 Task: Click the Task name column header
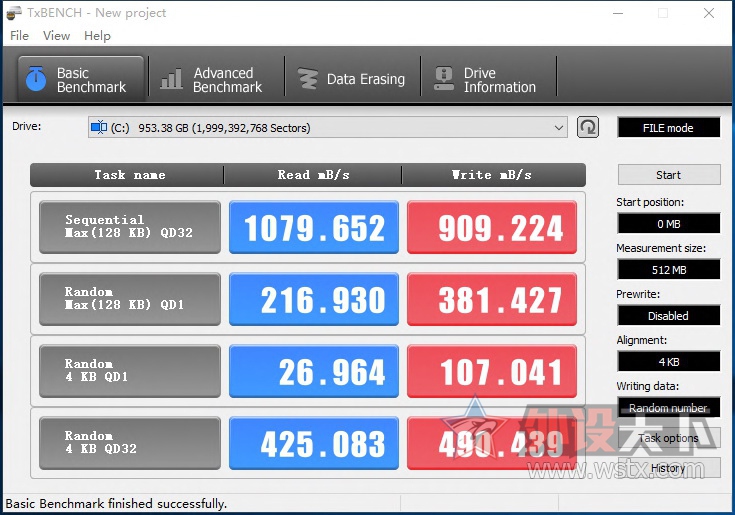(x=127, y=175)
